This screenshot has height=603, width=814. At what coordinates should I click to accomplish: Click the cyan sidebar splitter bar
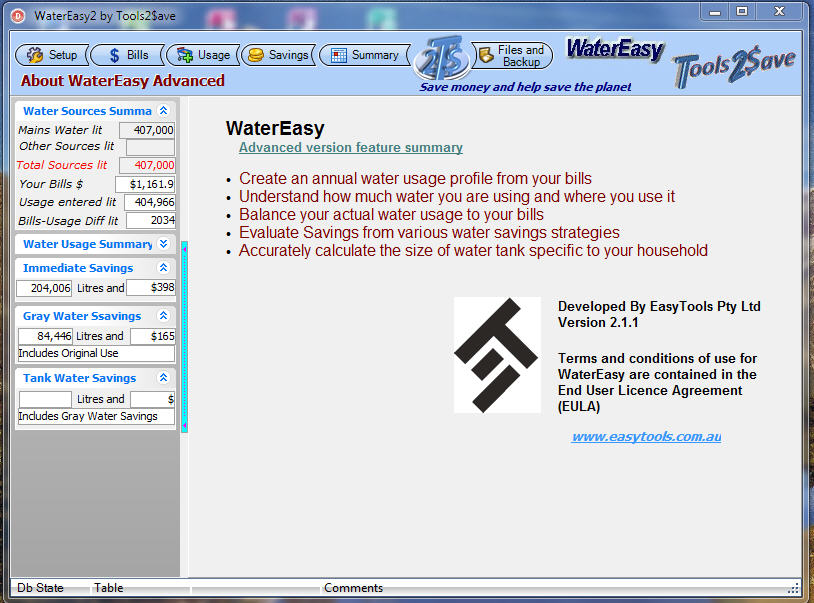184,335
